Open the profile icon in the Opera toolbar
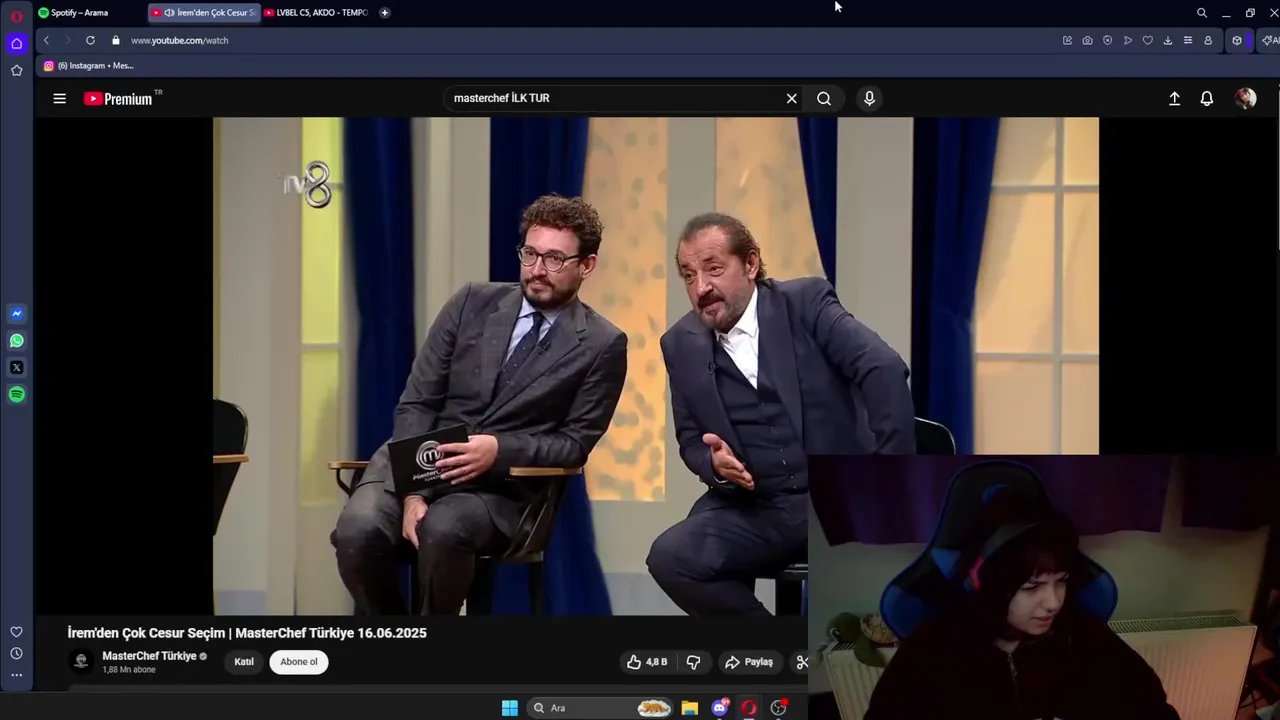The width and height of the screenshot is (1280, 720). click(1208, 40)
